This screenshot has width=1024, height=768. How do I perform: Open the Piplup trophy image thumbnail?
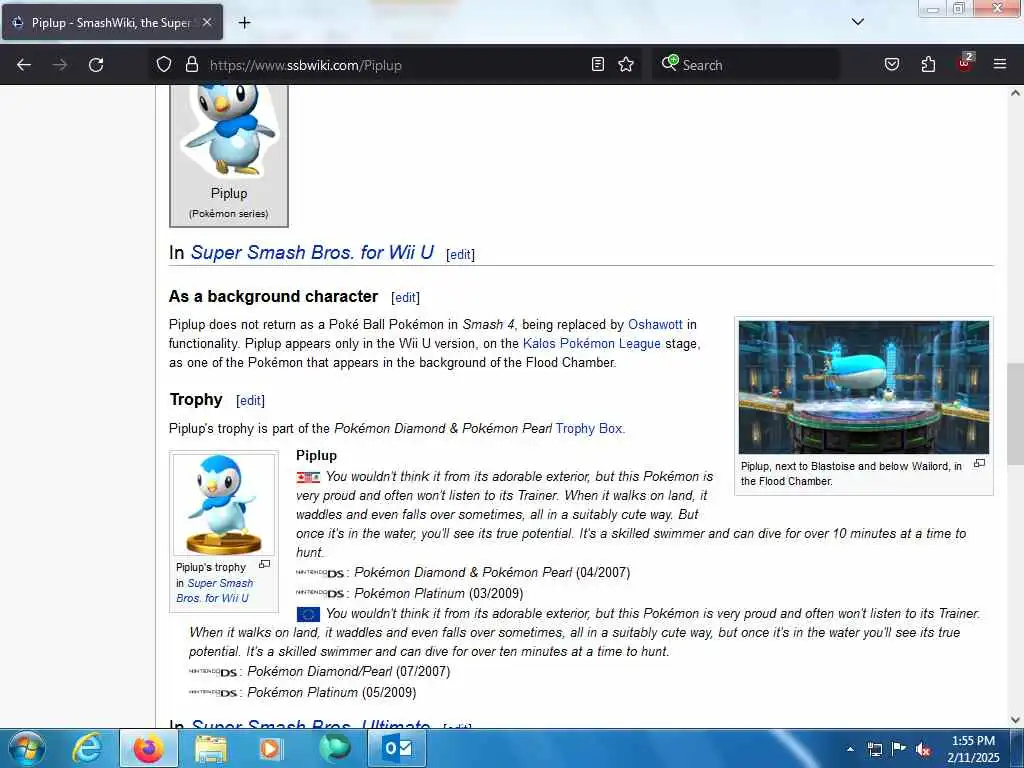pyautogui.click(x=224, y=504)
